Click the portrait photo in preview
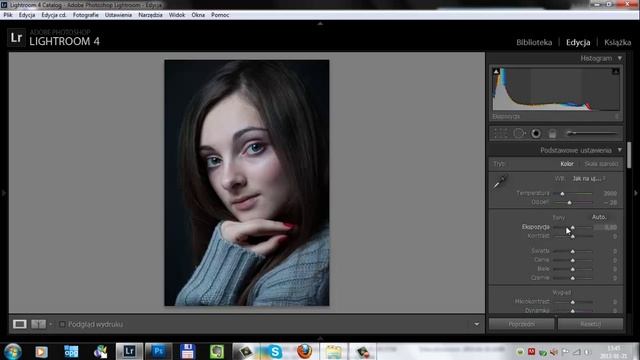The image size is (640, 360). coord(247,183)
